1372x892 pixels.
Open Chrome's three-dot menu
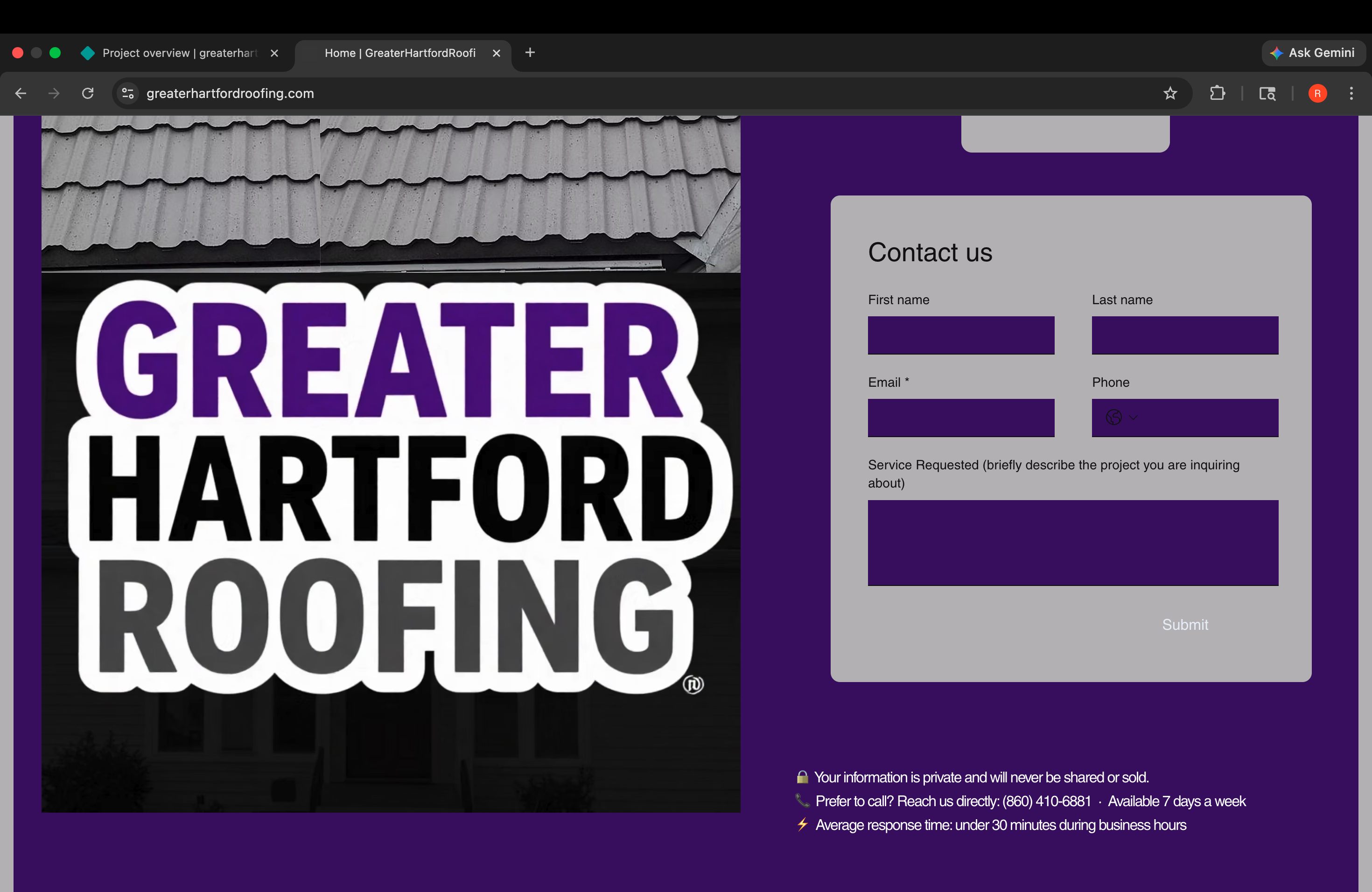pos(1351,93)
